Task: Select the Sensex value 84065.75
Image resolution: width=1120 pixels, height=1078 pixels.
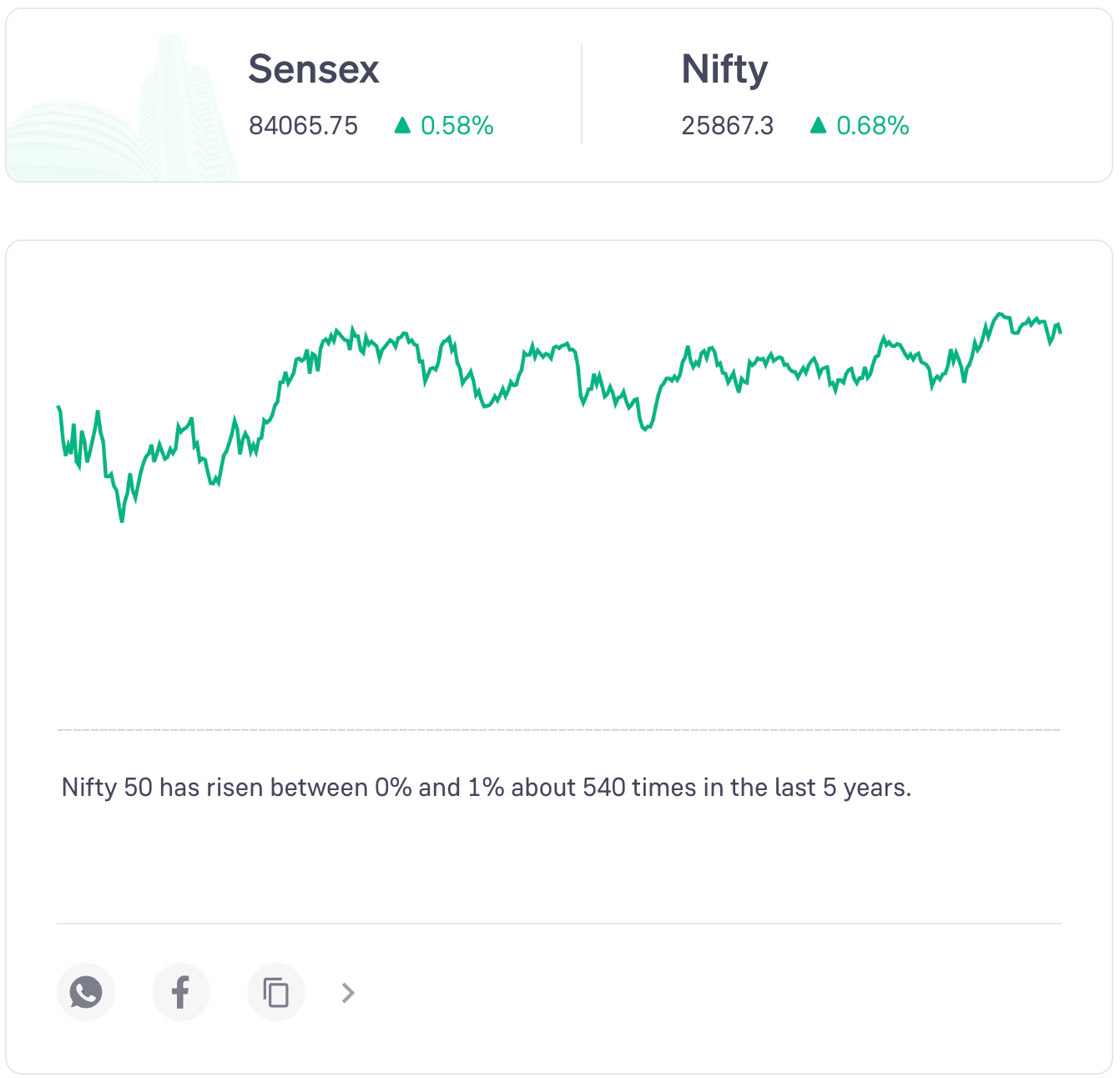Action: (x=303, y=126)
